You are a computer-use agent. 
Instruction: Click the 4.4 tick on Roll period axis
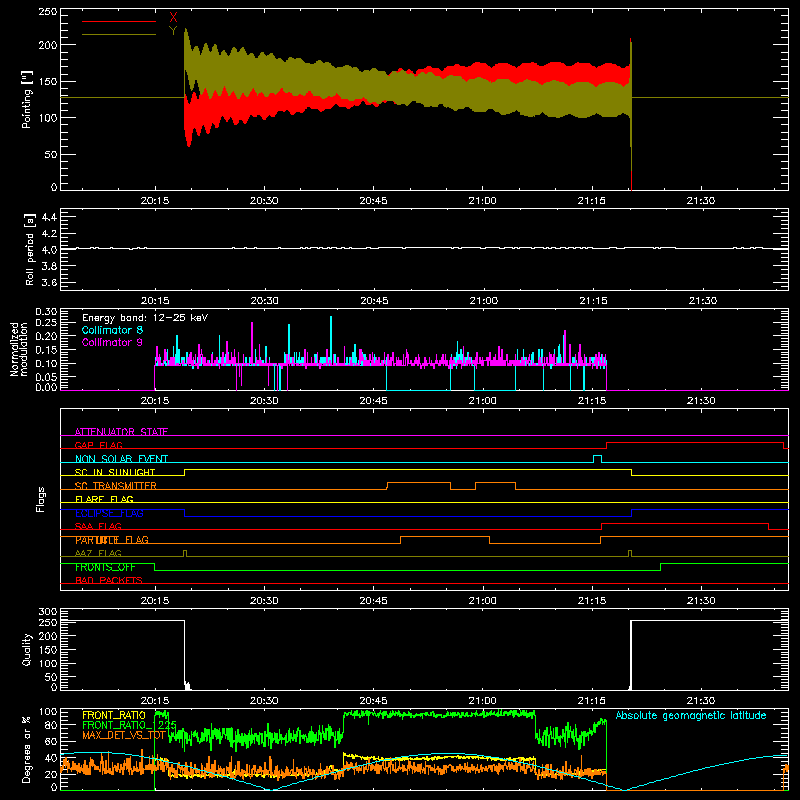pos(49,217)
